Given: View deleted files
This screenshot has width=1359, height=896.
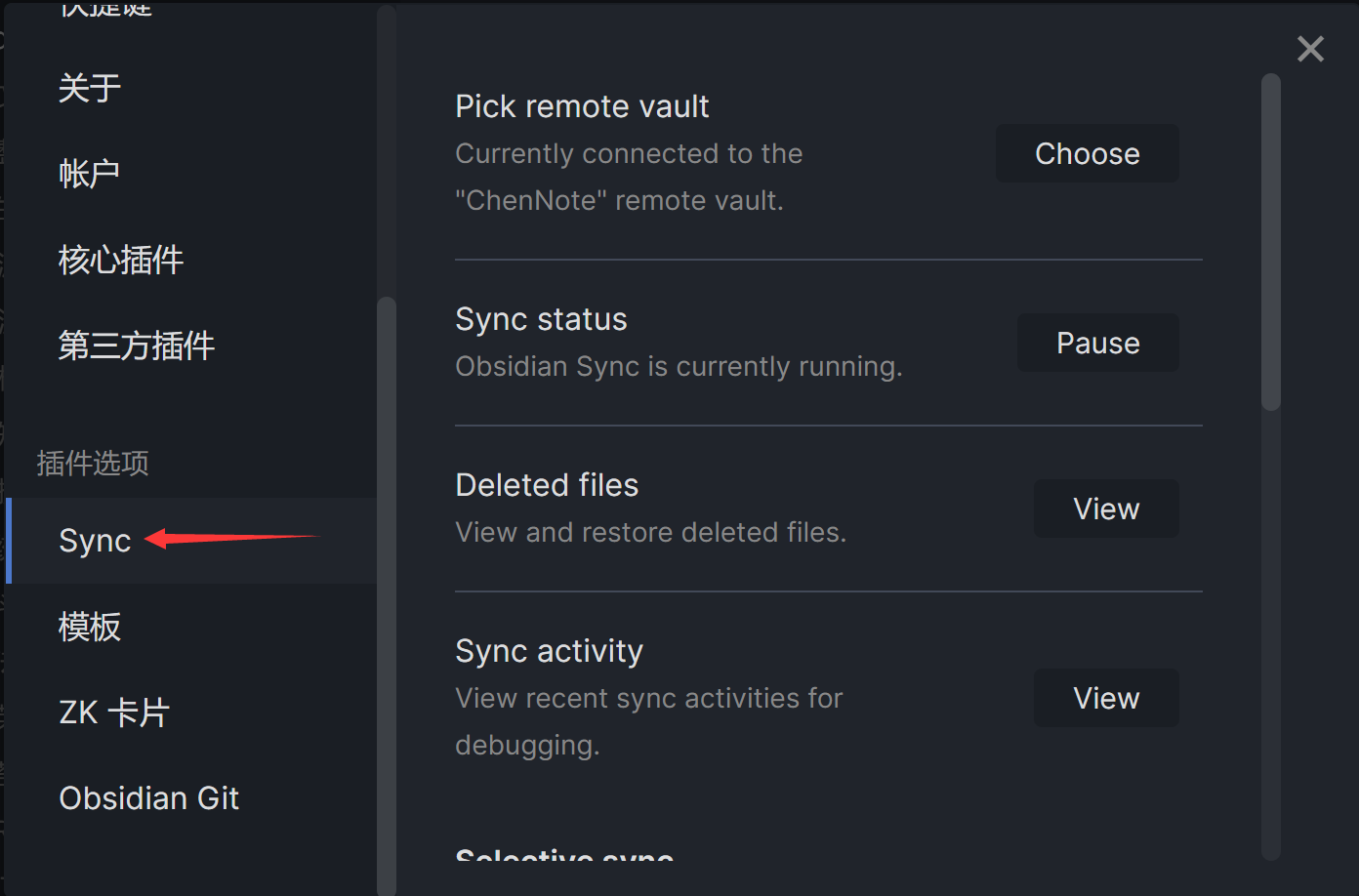Looking at the screenshot, I should (1106, 509).
